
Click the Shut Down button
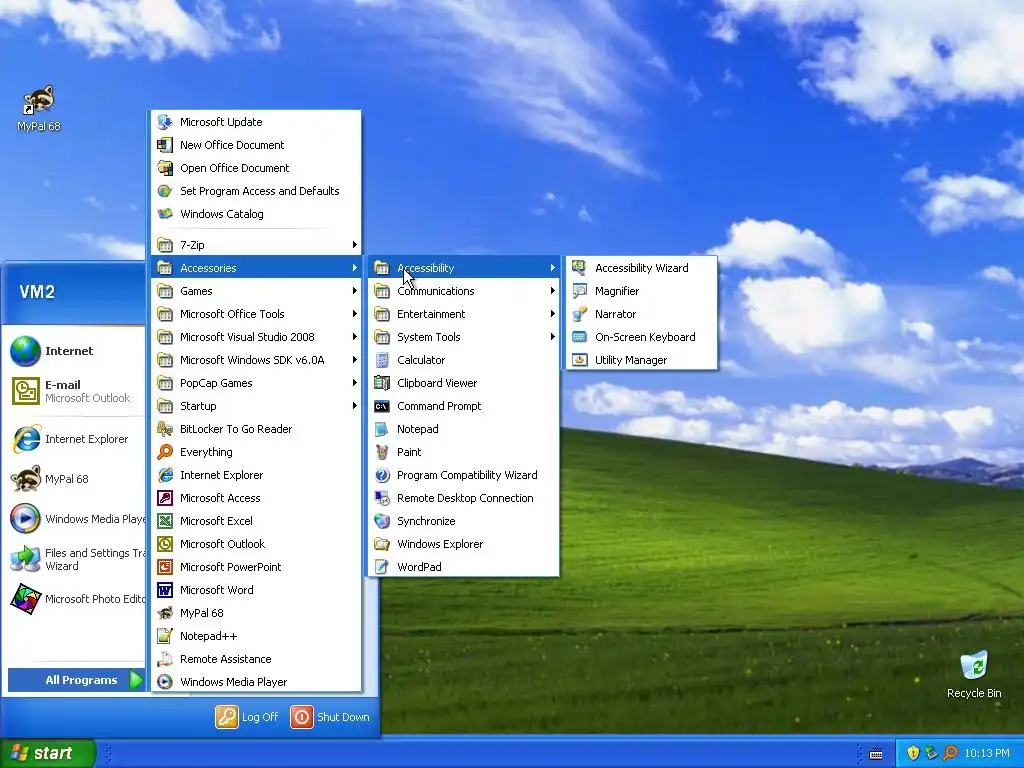330,716
